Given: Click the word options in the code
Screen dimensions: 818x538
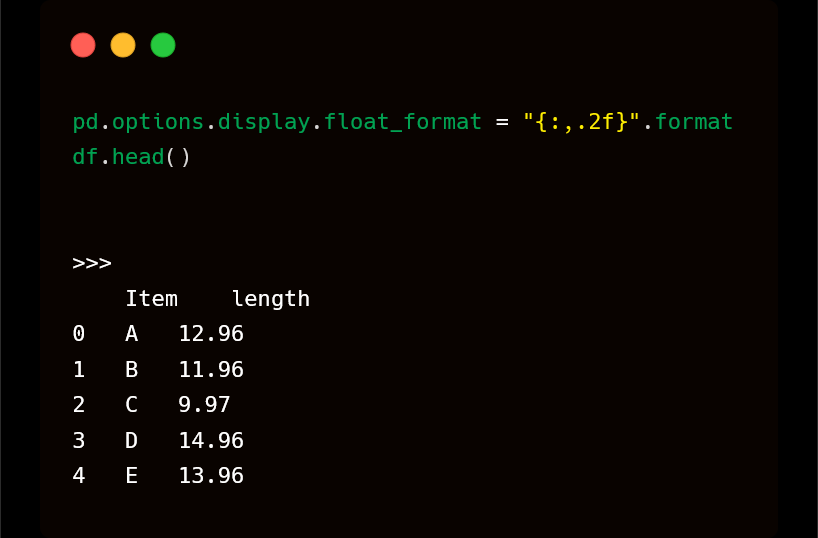Looking at the screenshot, I should (158, 122).
